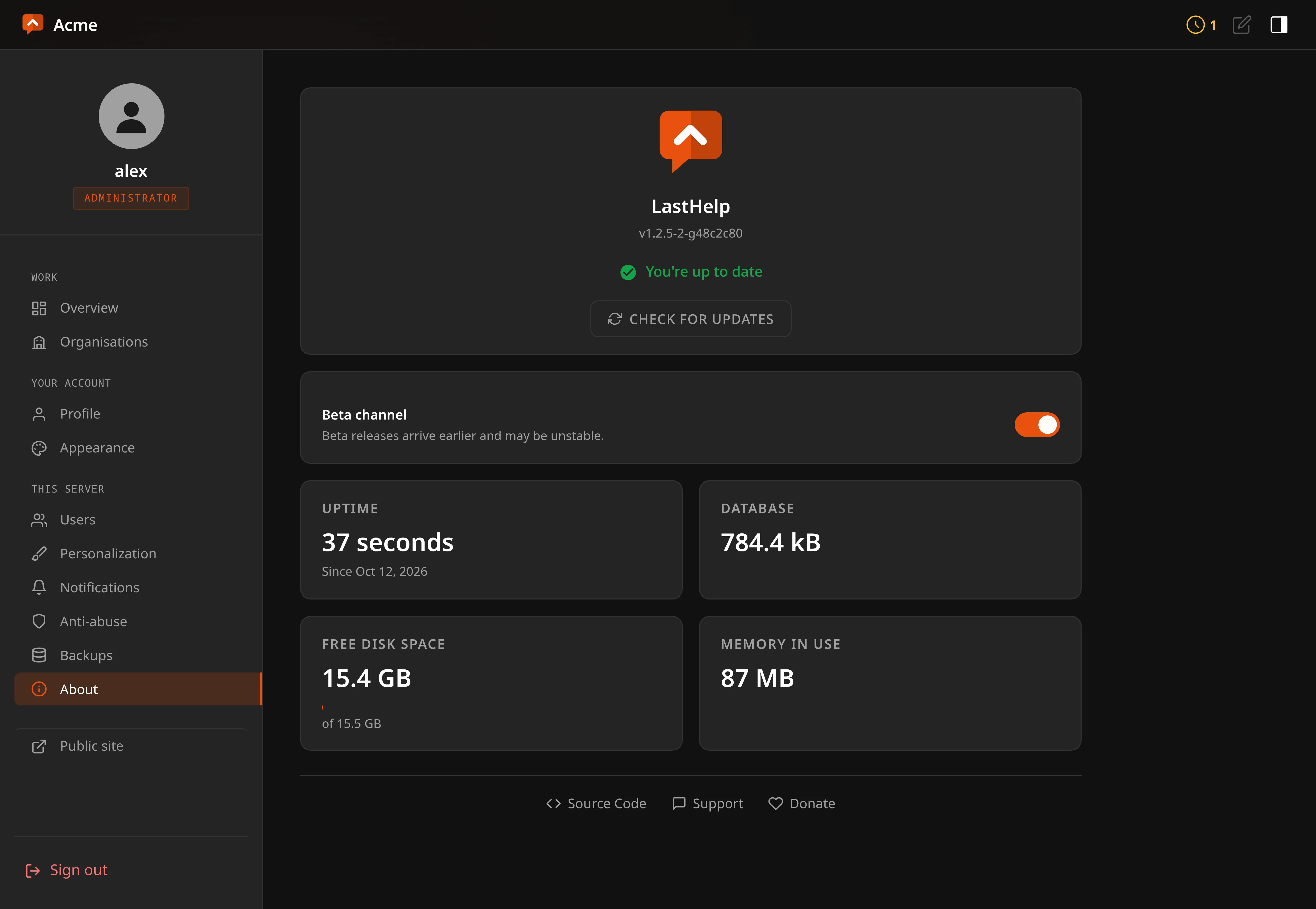
Task: Open the Support link
Action: 707,804
